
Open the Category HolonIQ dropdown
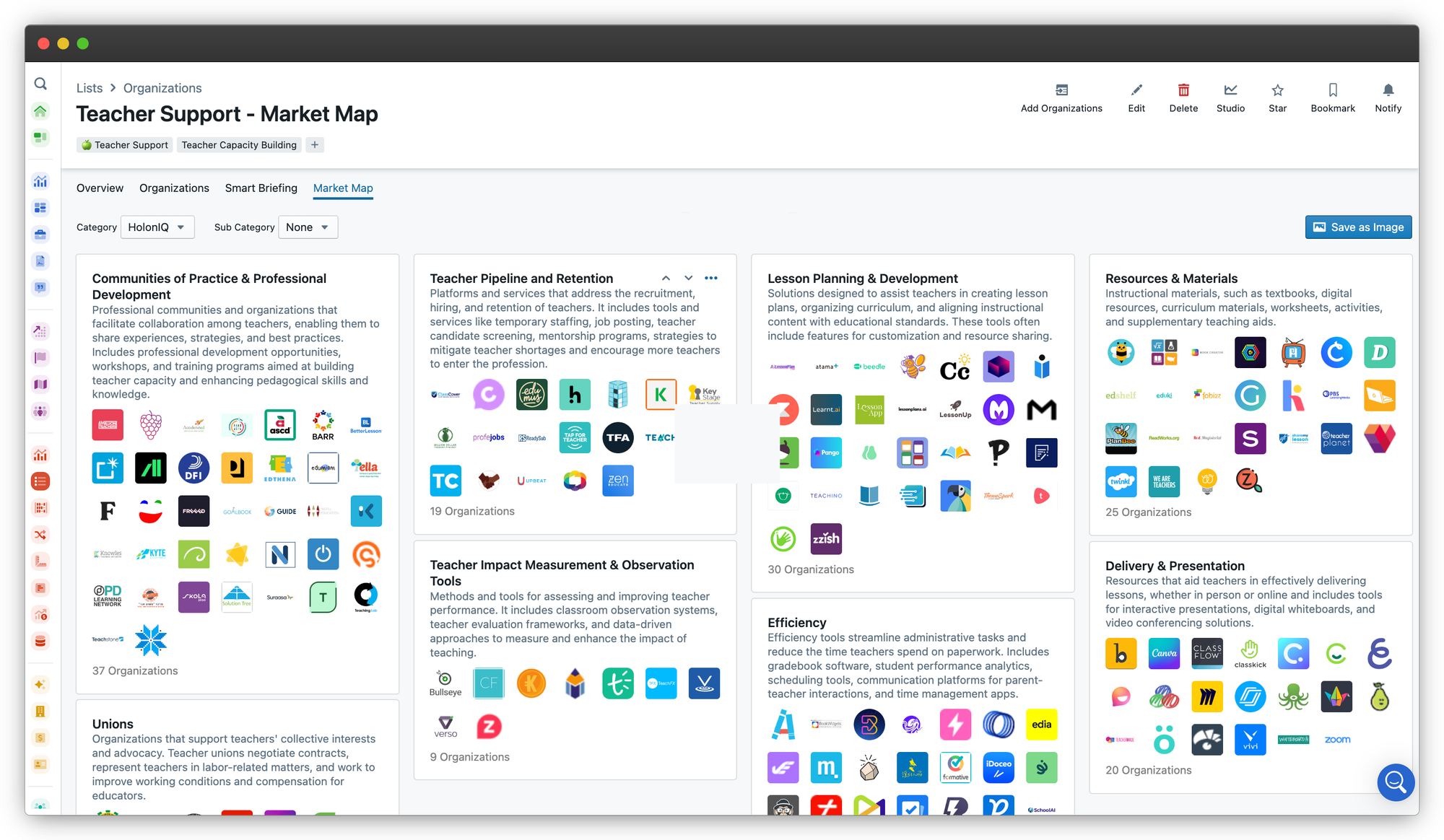157,227
